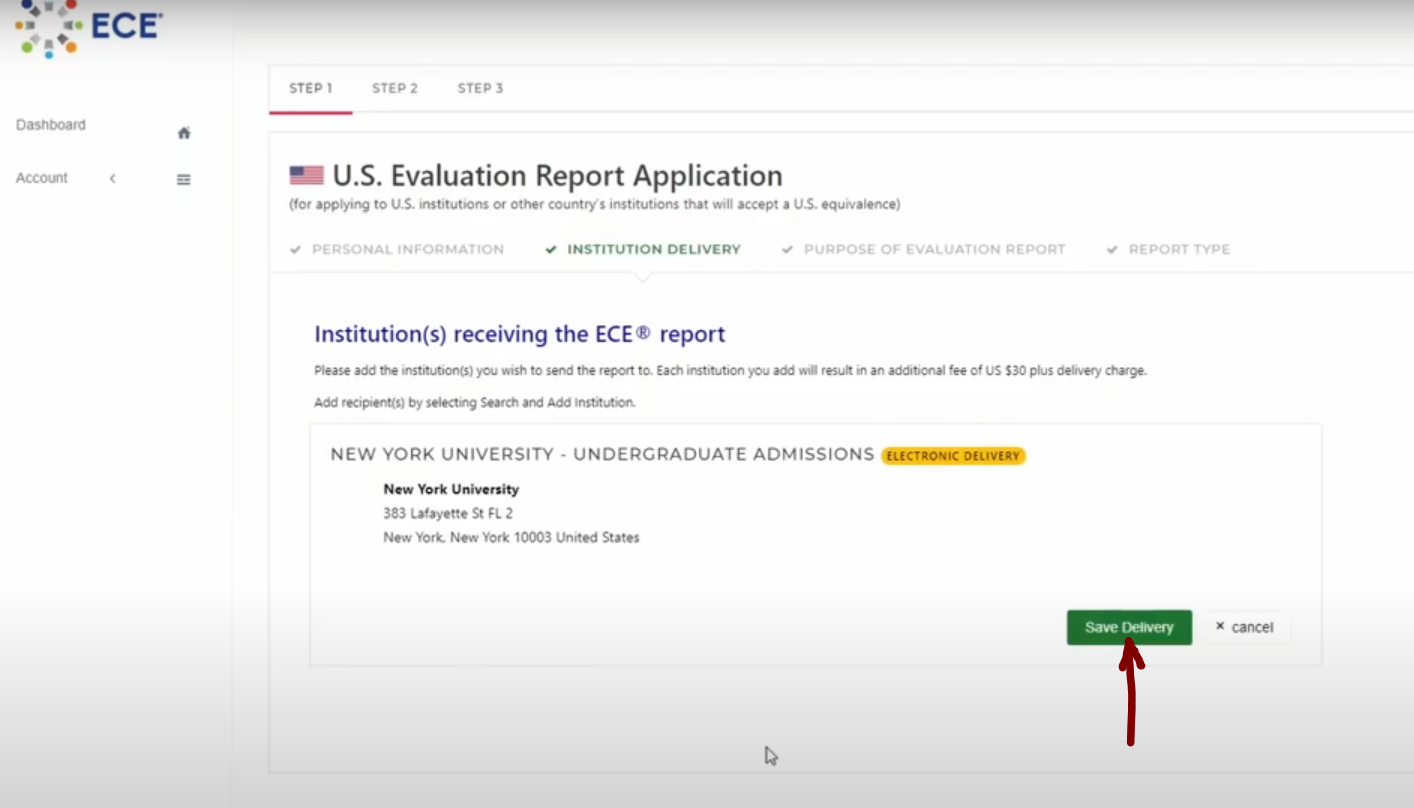1414x808 pixels.
Task: Cancel the delivery selection
Action: tap(1245, 627)
